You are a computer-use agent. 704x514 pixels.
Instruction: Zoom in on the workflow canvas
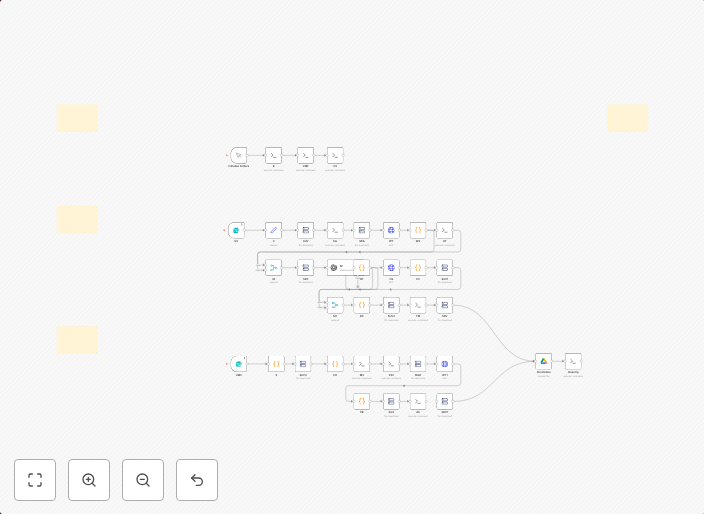point(89,480)
